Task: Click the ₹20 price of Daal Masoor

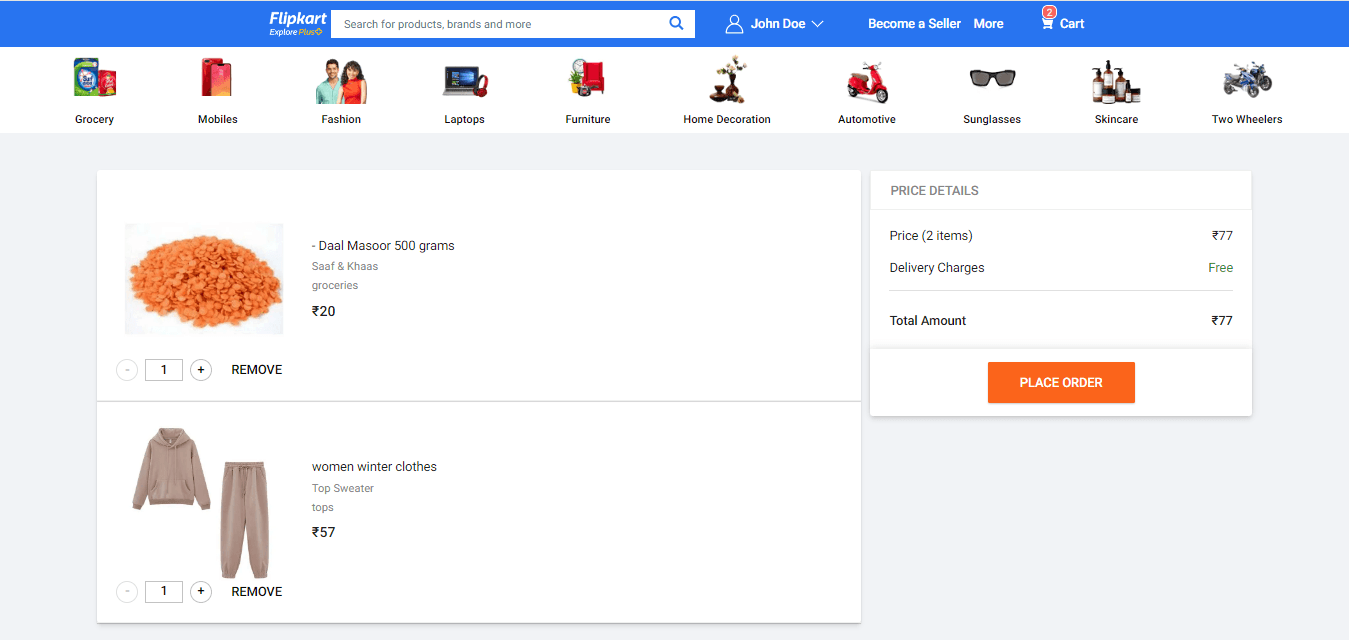Action: 324,311
